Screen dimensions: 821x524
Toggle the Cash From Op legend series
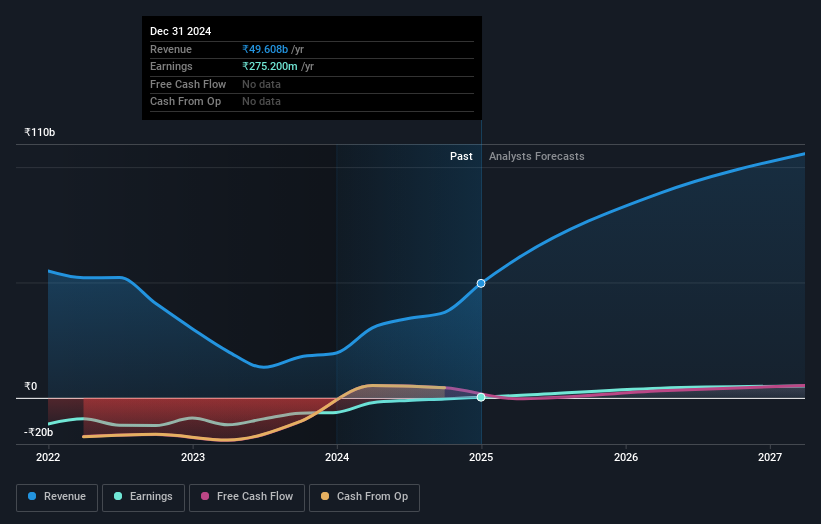364,497
